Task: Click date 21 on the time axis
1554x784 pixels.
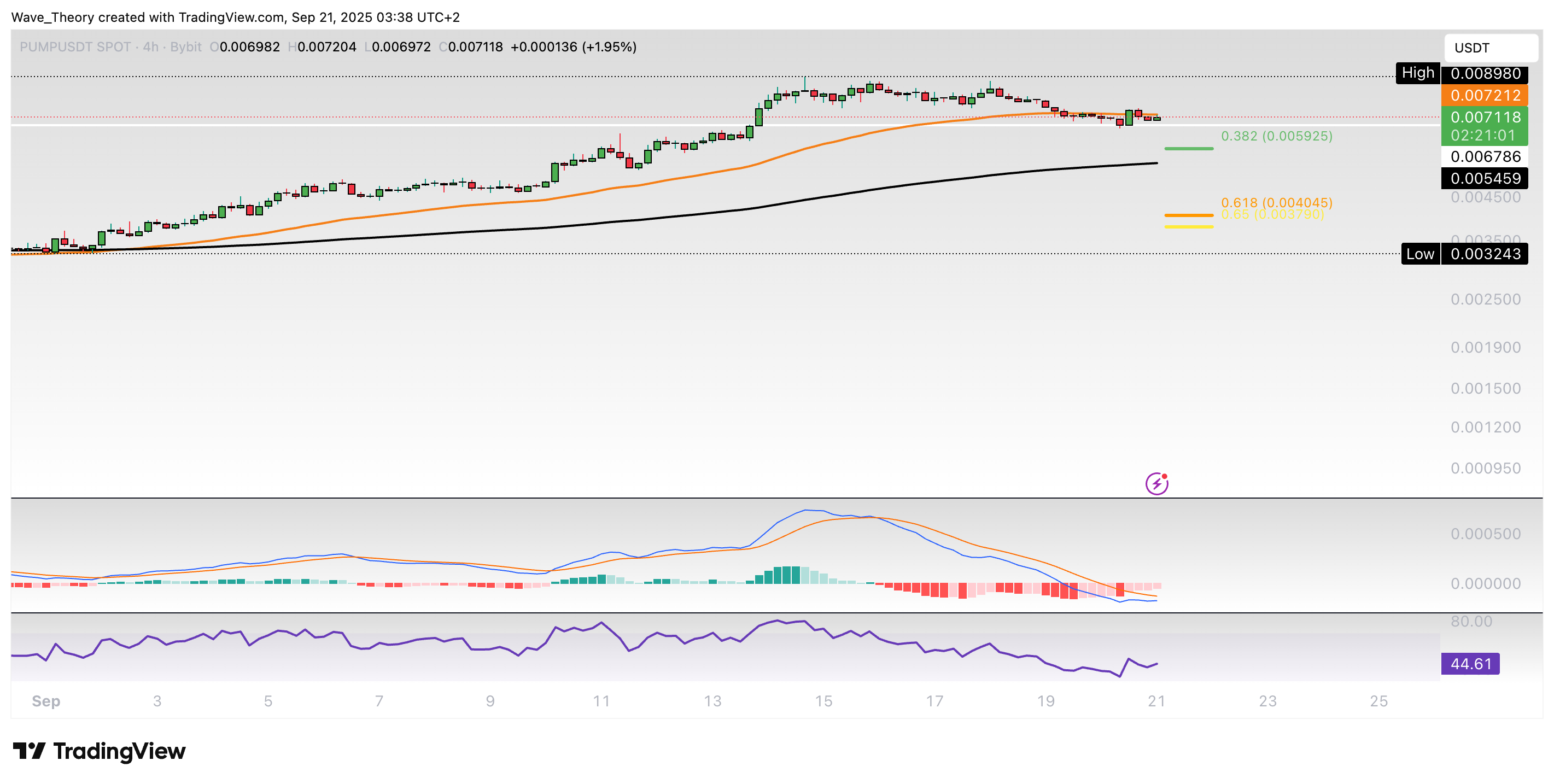Action: [x=1156, y=701]
